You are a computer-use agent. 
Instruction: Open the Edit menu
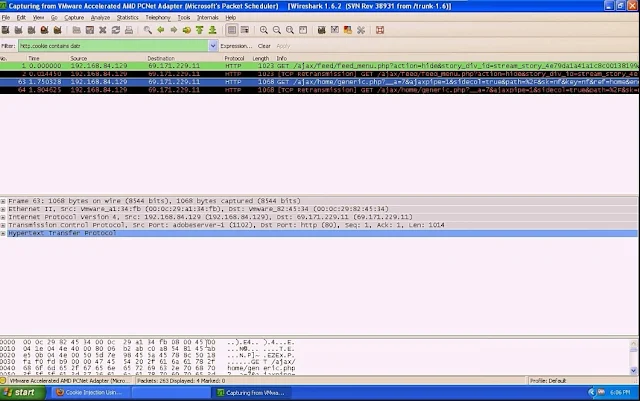click(x=21, y=18)
